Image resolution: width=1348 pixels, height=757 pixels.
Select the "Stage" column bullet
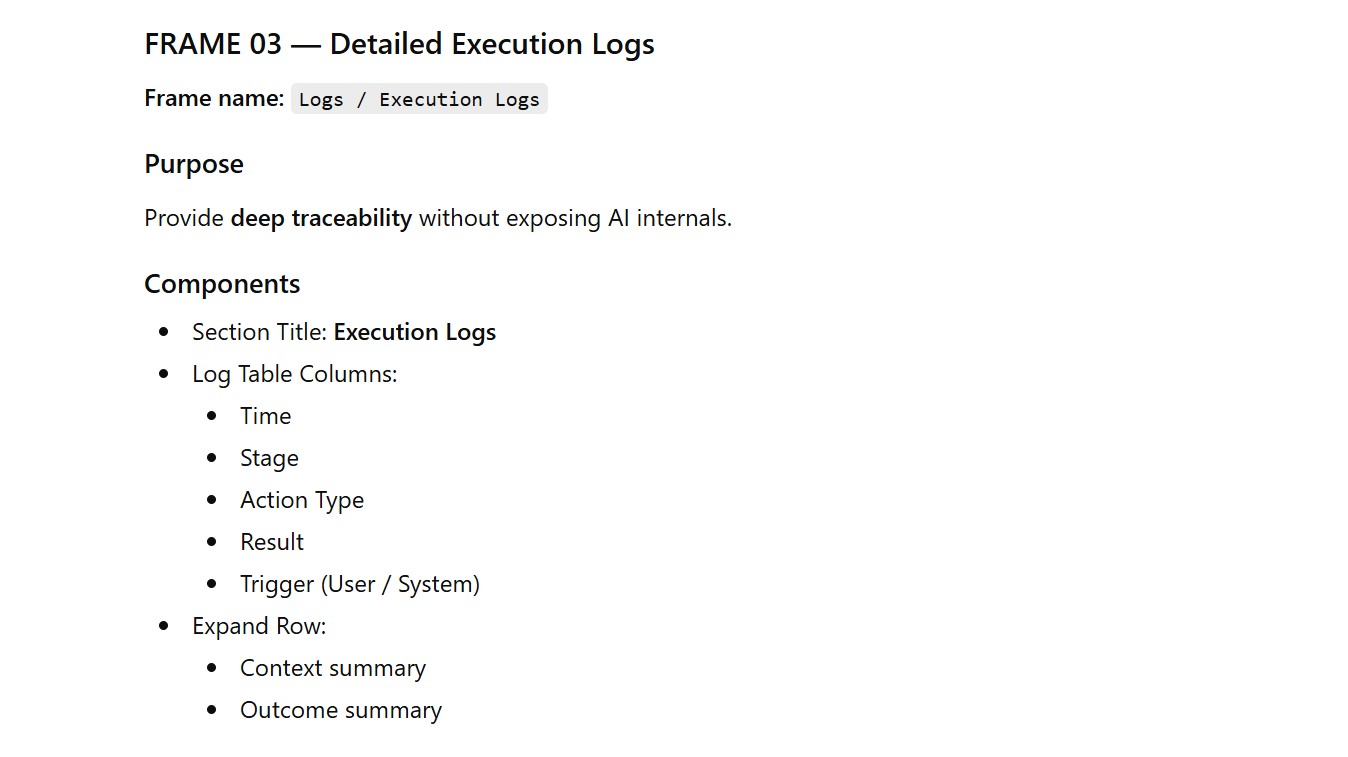pos(269,458)
